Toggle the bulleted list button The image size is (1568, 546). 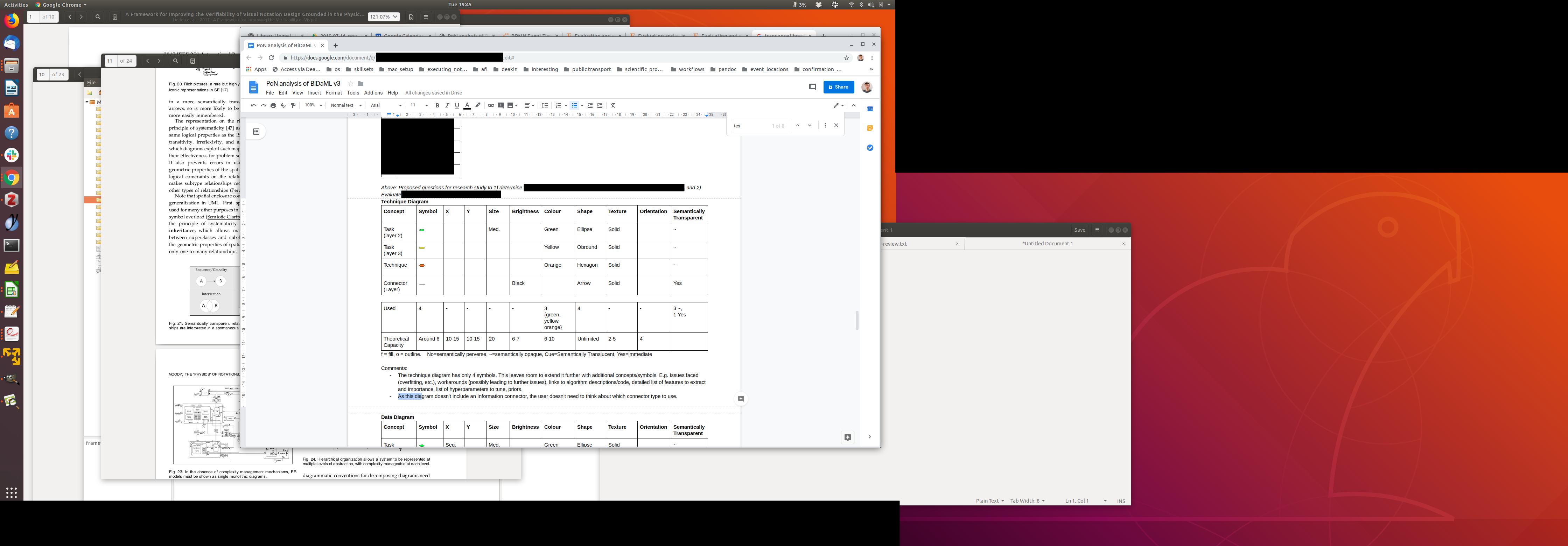click(574, 105)
